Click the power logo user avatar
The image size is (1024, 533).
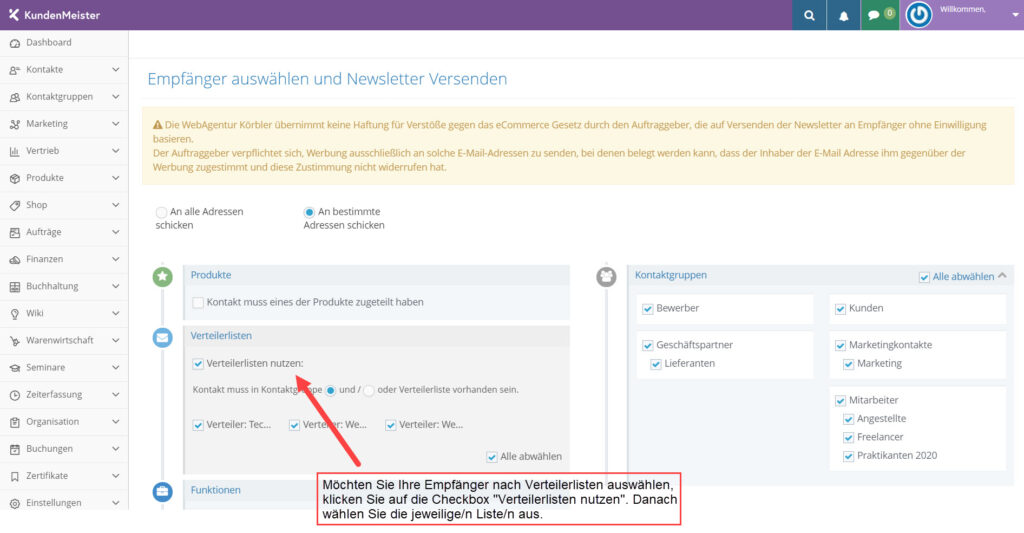point(918,15)
